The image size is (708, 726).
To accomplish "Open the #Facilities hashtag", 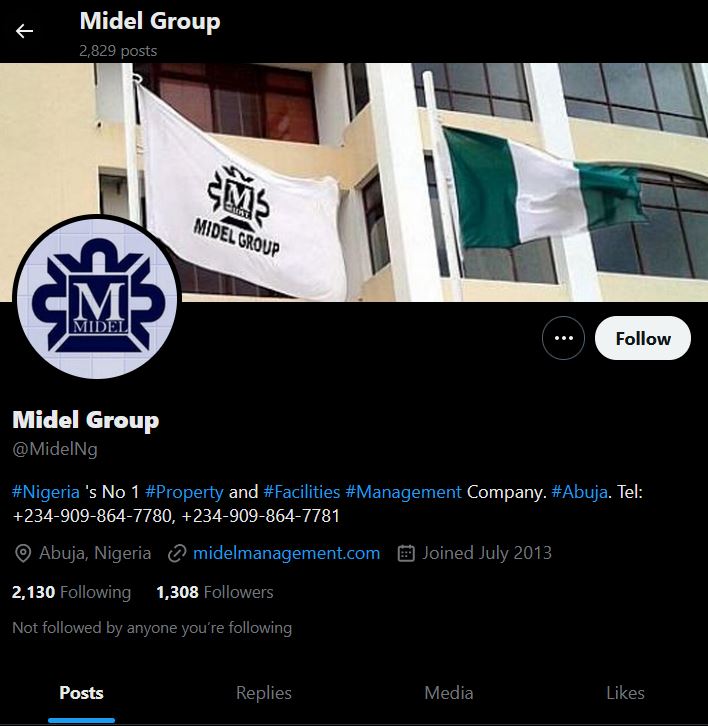I will pyautogui.click(x=301, y=492).
